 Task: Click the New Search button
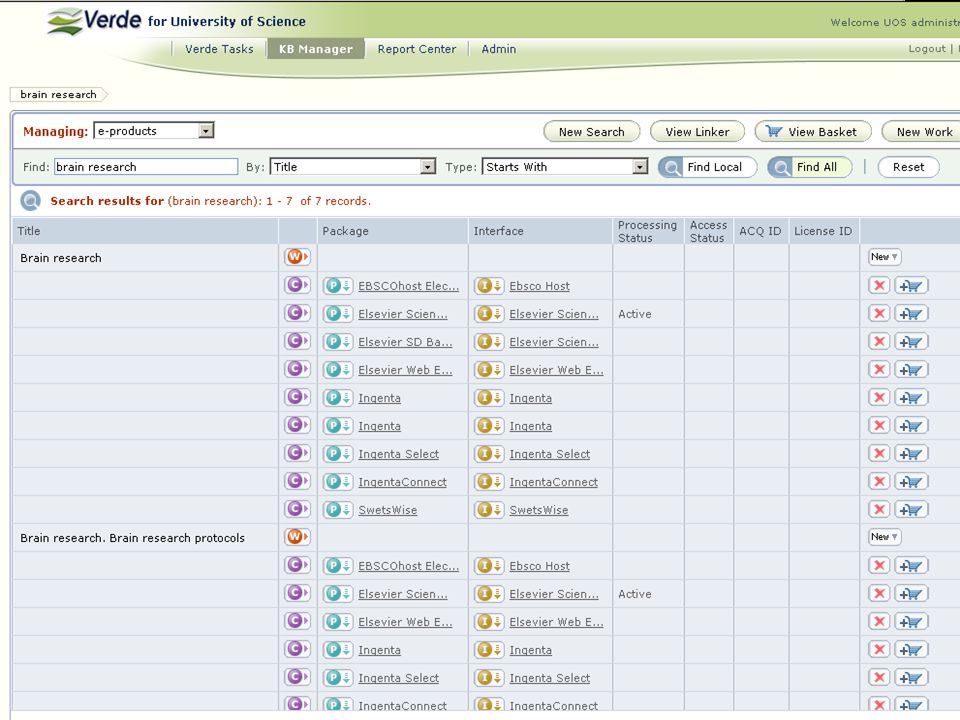pos(591,132)
